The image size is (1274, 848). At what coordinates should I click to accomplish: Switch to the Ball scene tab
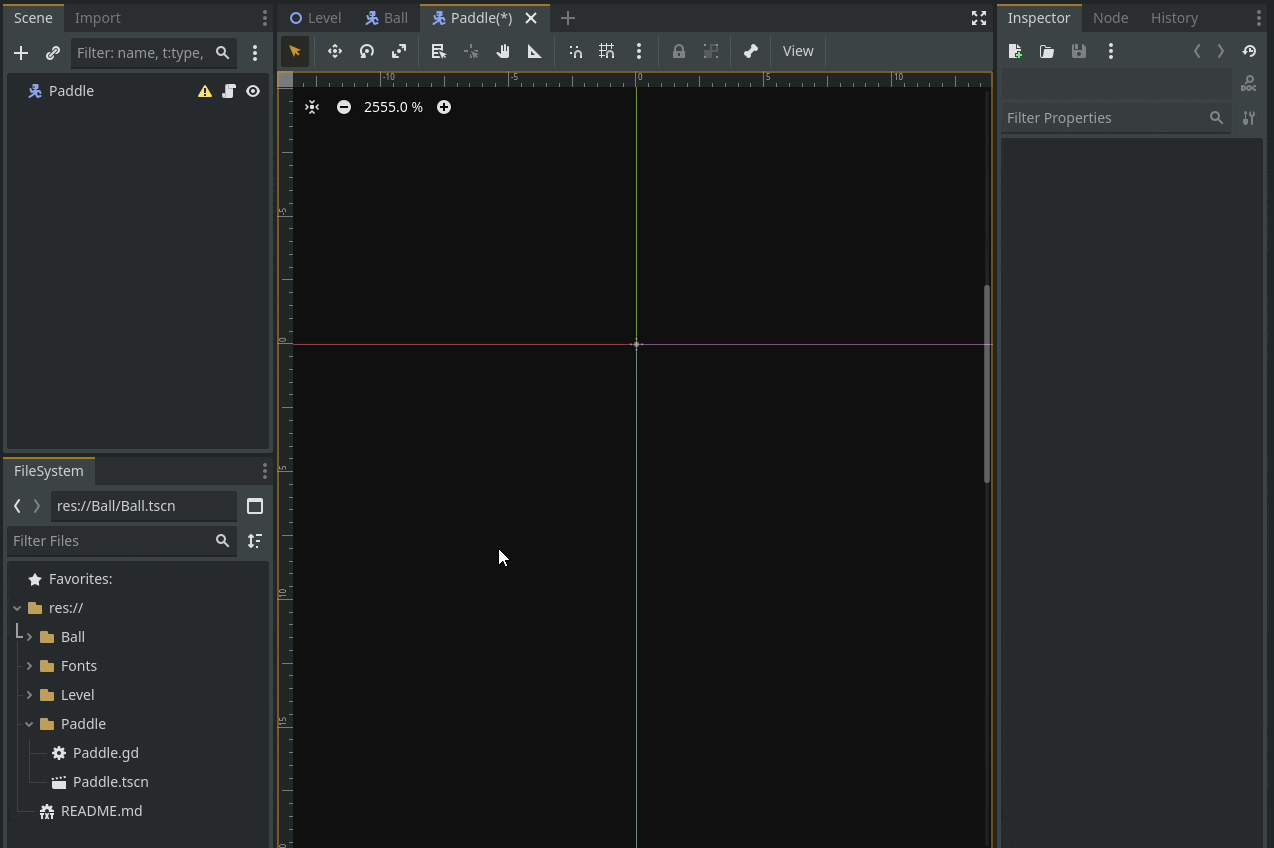[x=386, y=18]
